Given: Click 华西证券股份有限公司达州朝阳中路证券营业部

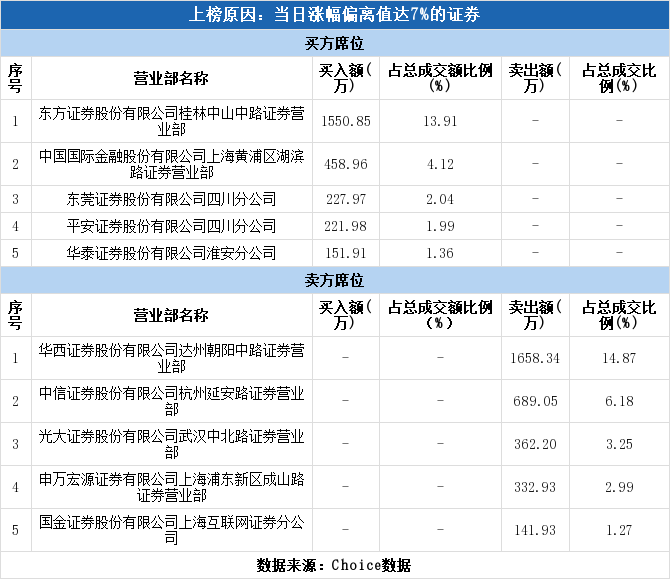Looking at the screenshot, I should click(x=171, y=359).
